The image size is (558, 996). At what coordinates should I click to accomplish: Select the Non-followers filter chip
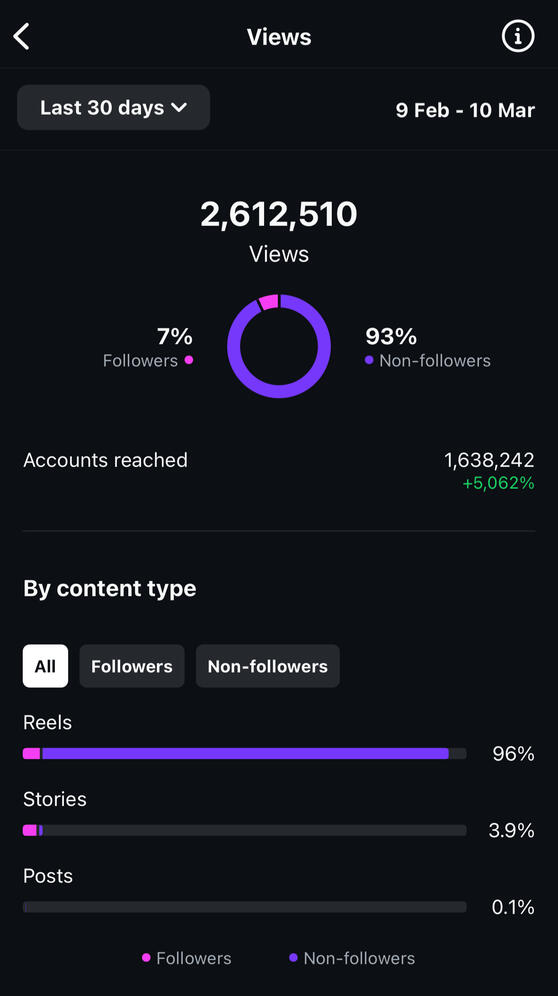point(268,666)
